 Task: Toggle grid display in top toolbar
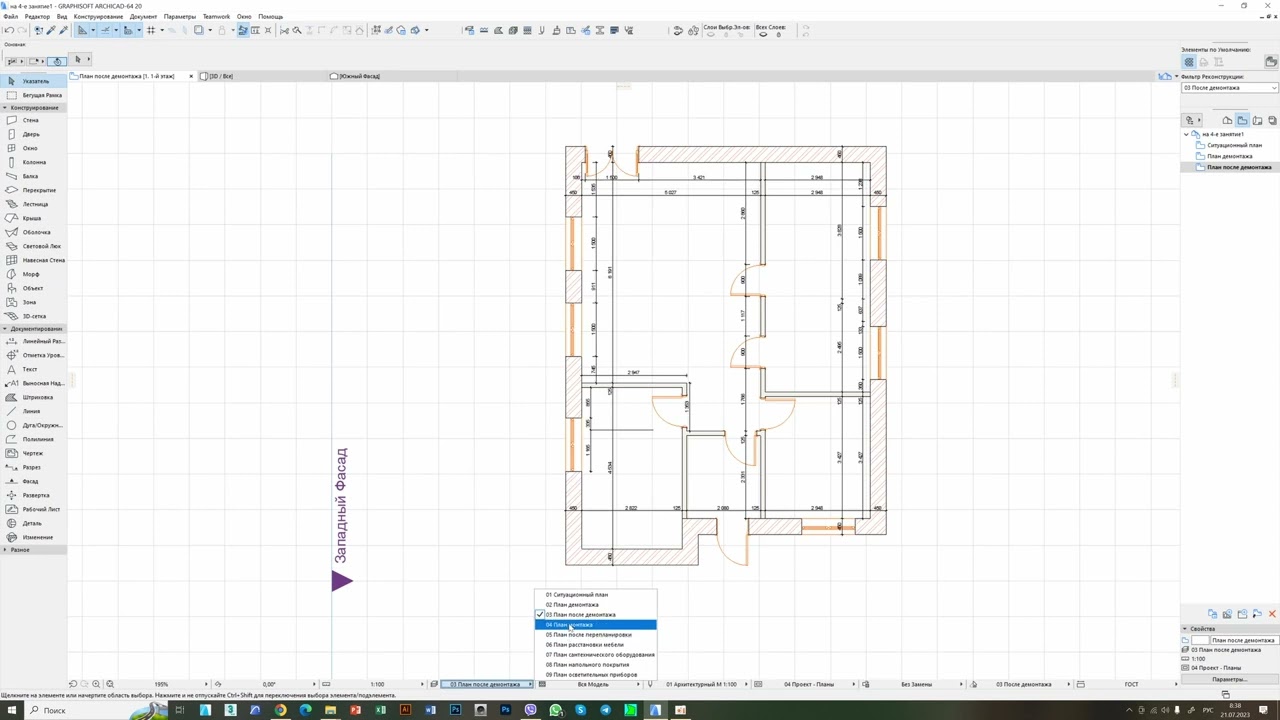click(151, 30)
